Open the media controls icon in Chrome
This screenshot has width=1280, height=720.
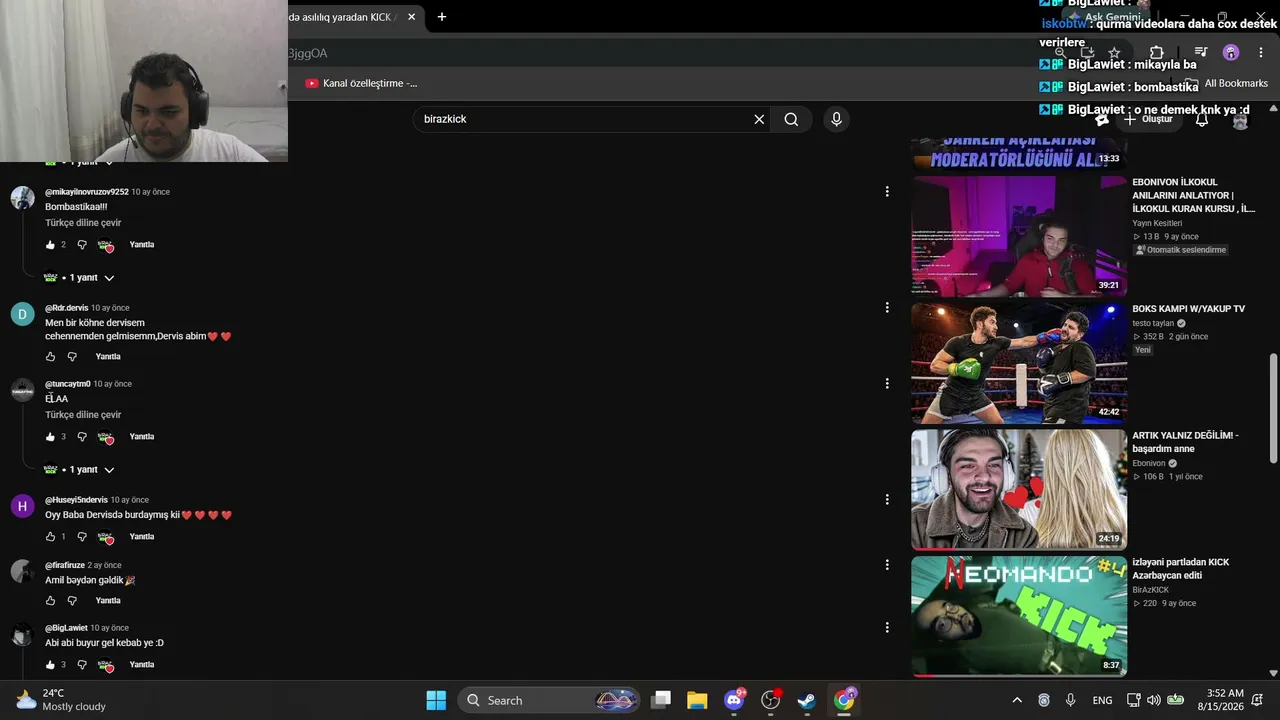pyautogui.click(x=1201, y=53)
